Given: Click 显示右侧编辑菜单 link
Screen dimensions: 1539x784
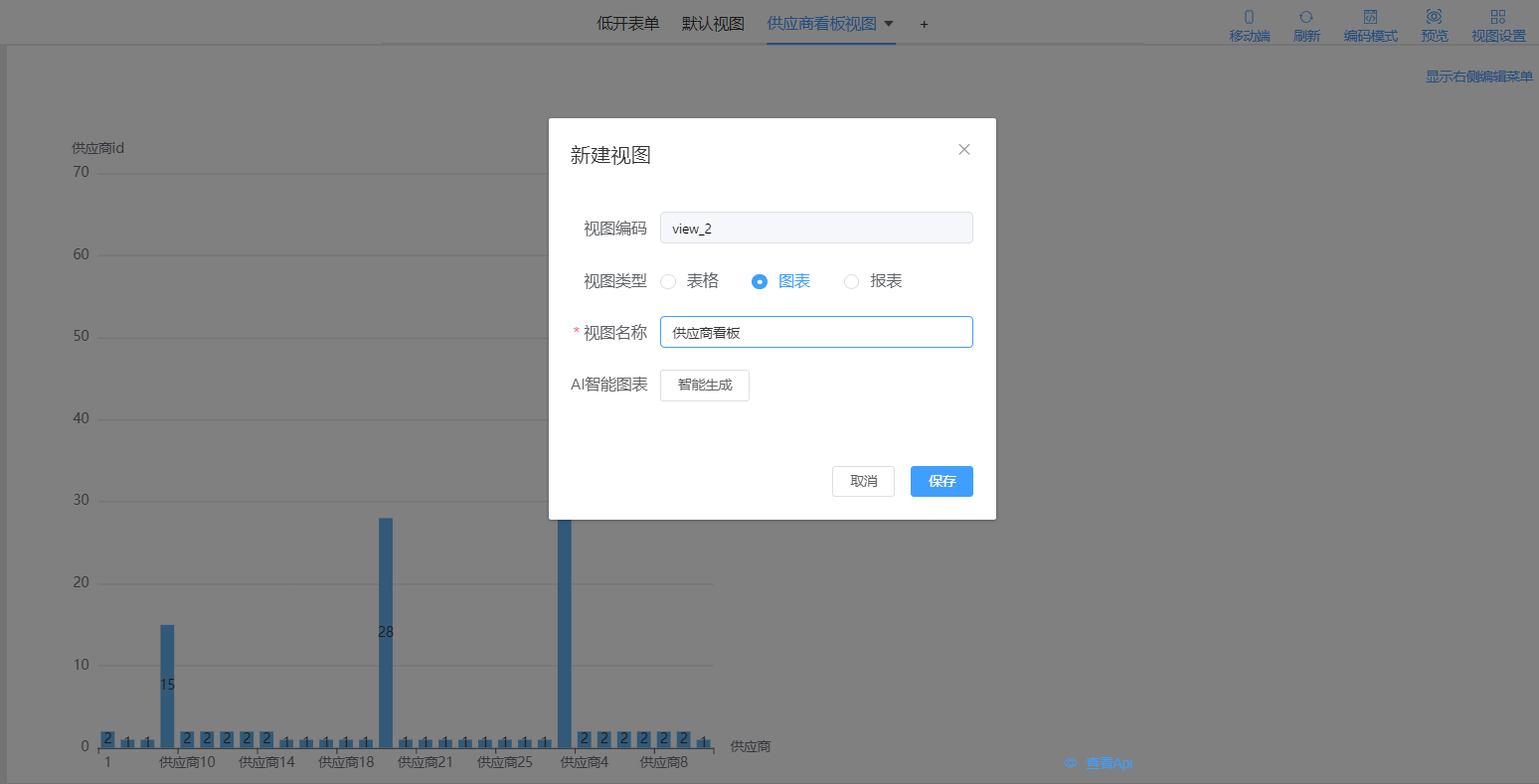Looking at the screenshot, I should coord(1478,77).
